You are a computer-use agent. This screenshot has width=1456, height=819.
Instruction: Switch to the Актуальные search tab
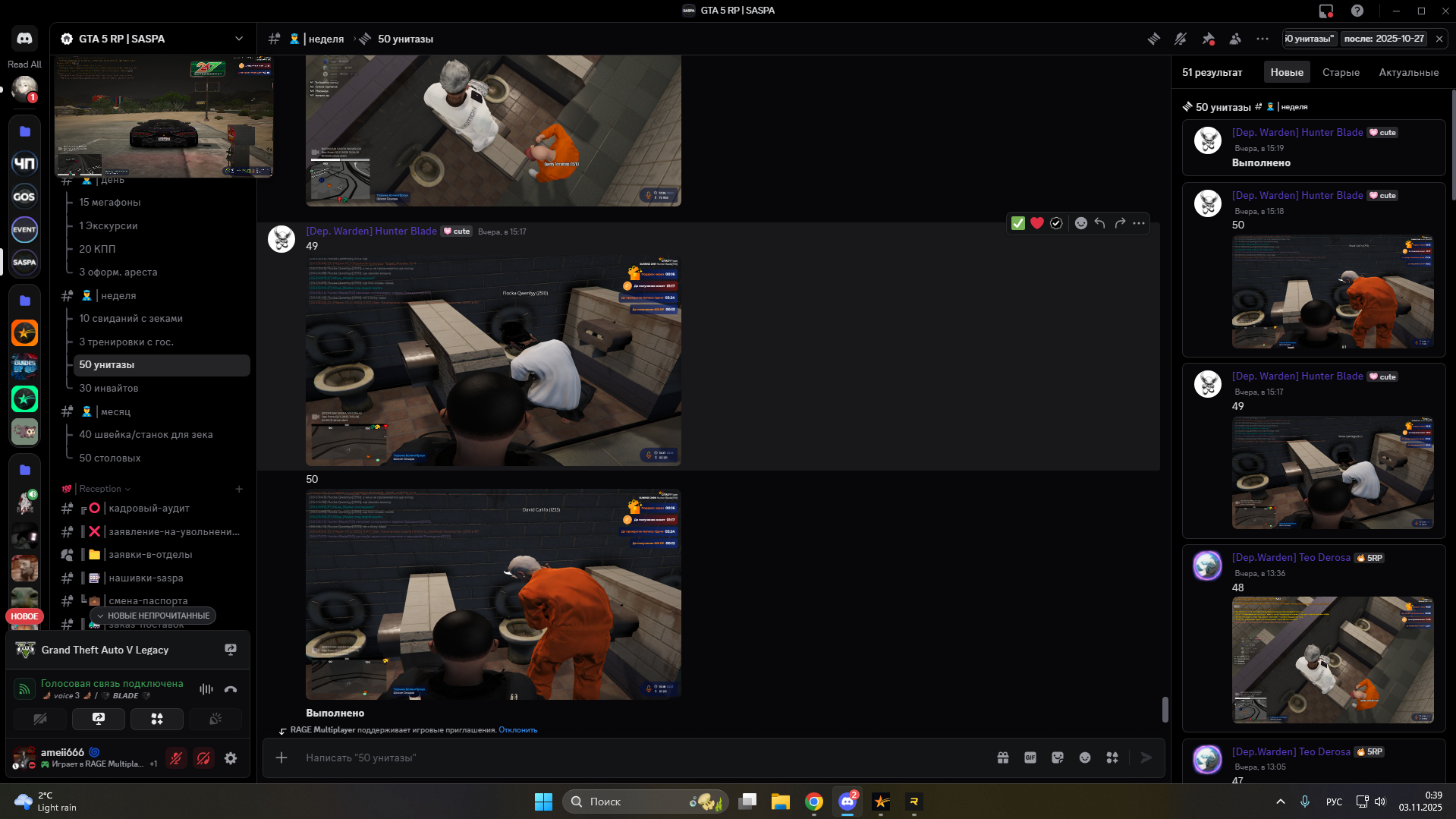pyautogui.click(x=1408, y=73)
